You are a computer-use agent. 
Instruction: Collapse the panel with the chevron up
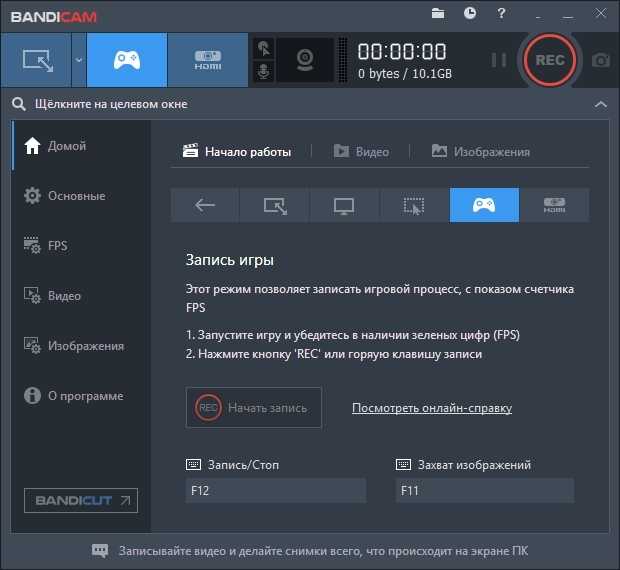tap(601, 104)
